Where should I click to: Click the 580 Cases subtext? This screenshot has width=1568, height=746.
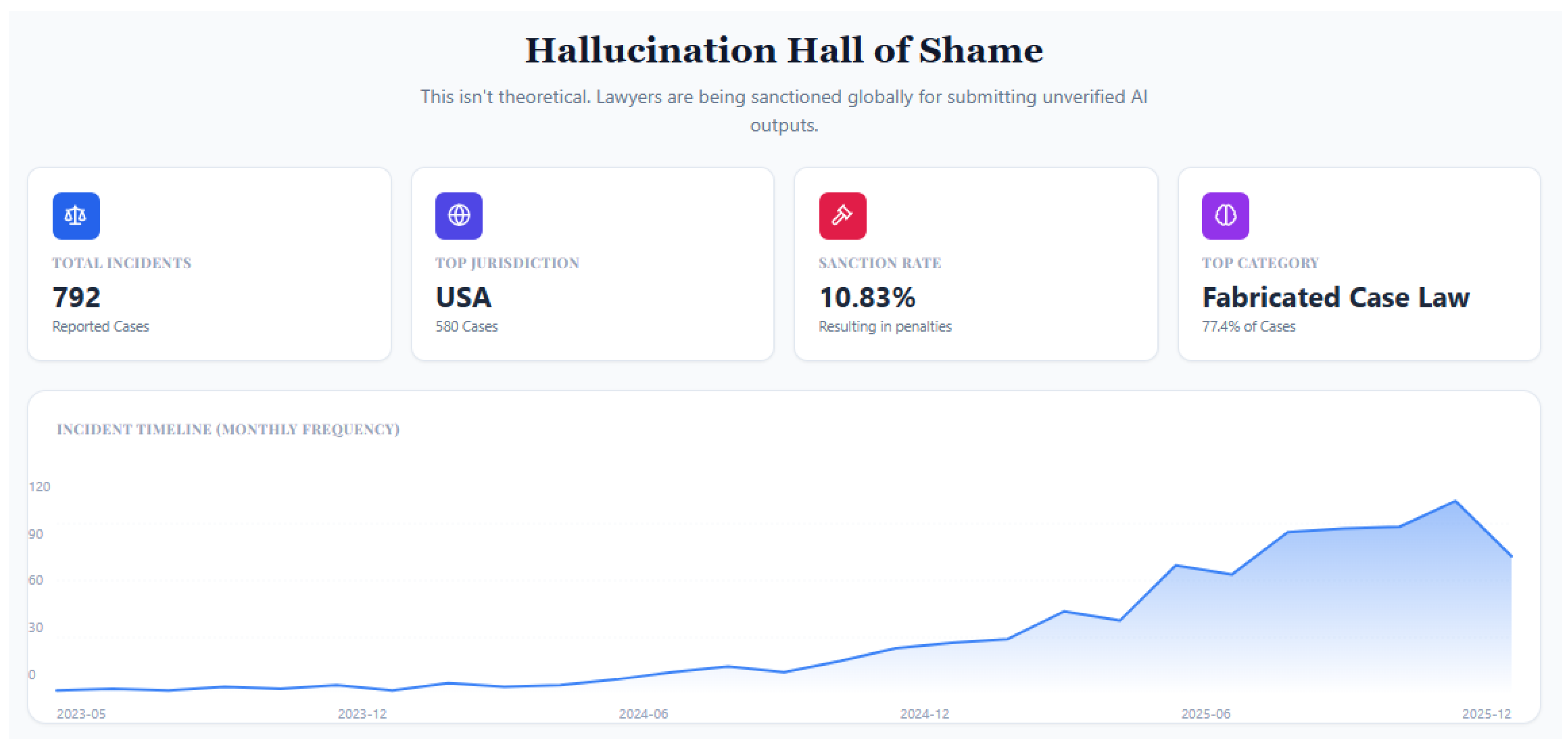(466, 327)
